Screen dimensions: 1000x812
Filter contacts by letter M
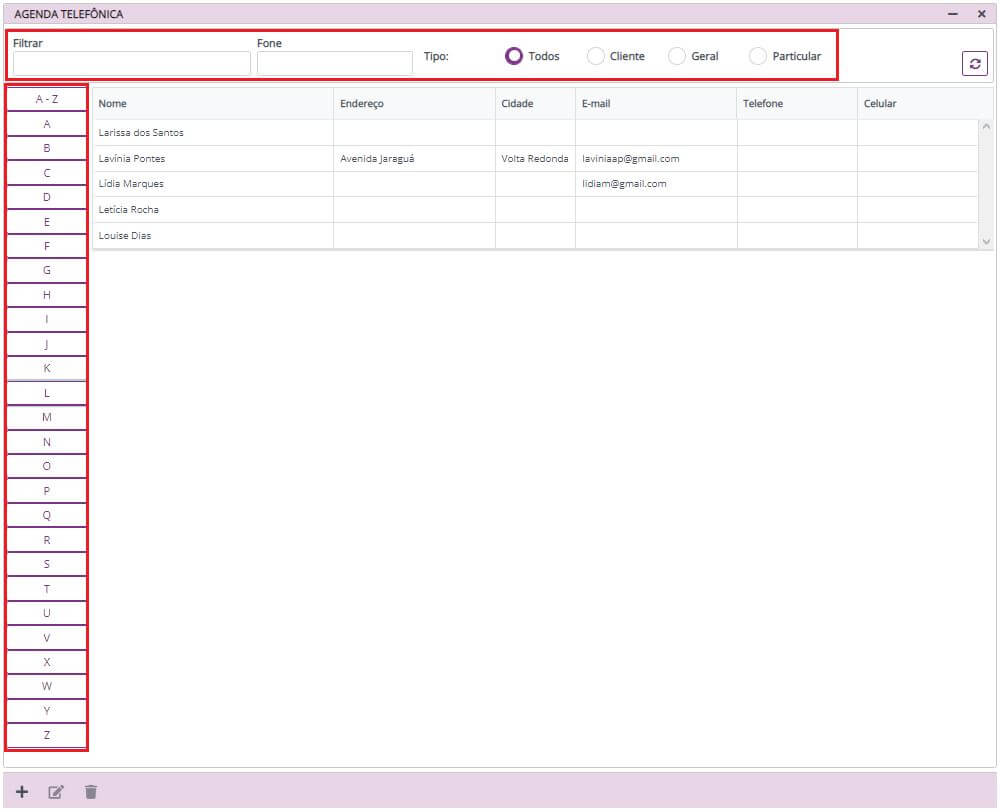47,417
